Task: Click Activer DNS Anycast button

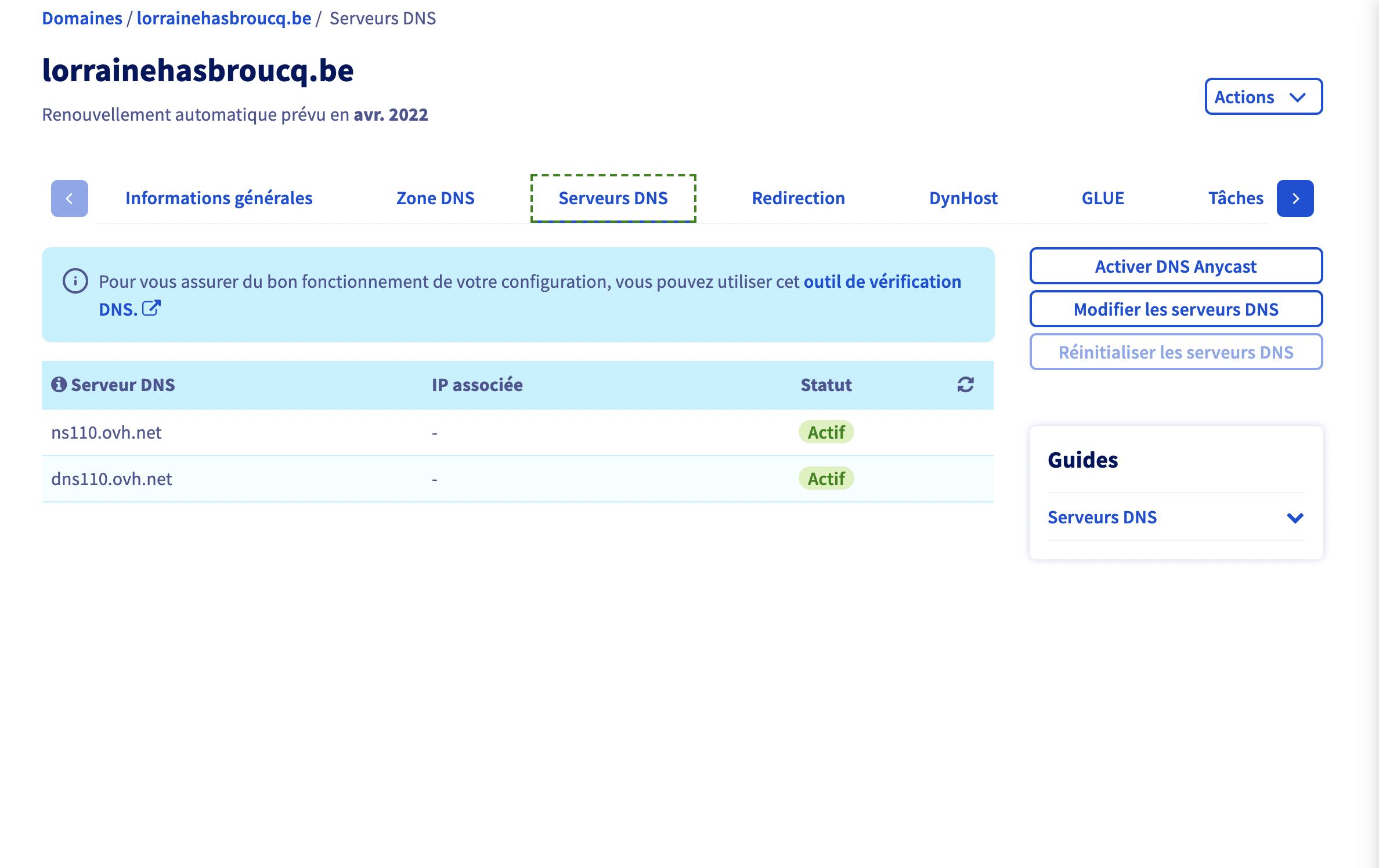Action: pyautogui.click(x=1175, y=266)
